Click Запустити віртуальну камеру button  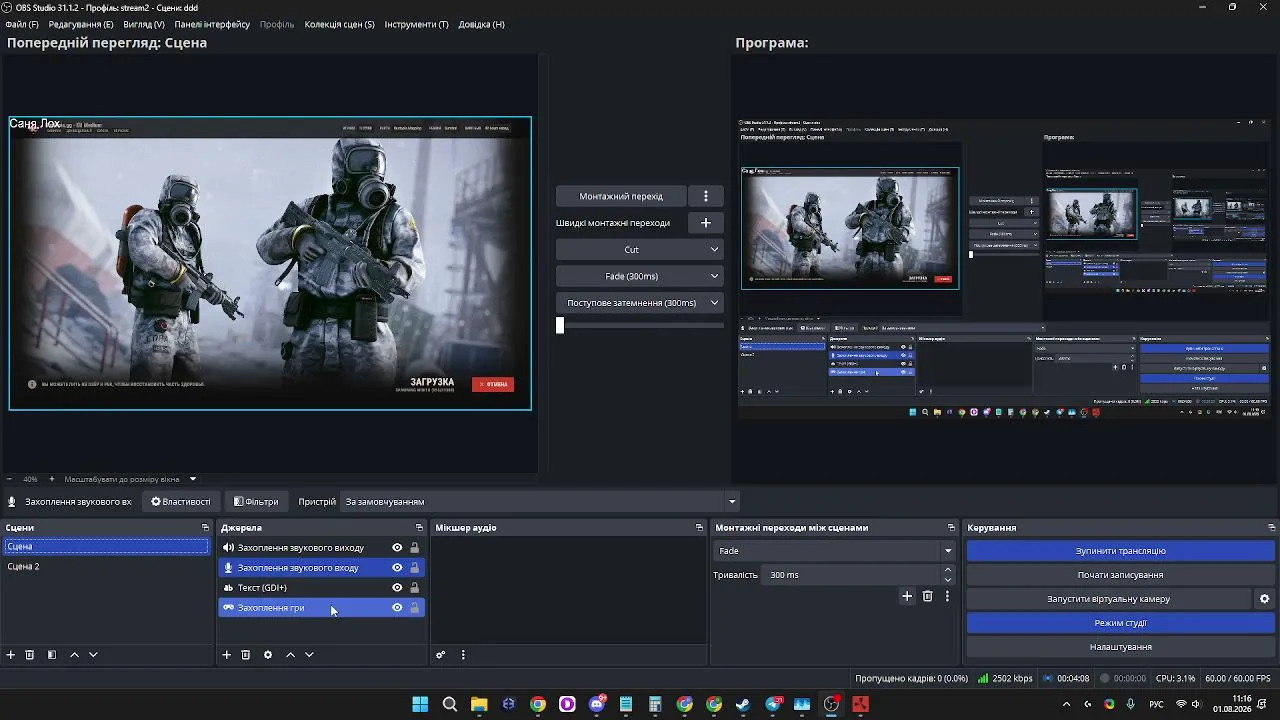pyautogui.click(x=1108, y=599)
